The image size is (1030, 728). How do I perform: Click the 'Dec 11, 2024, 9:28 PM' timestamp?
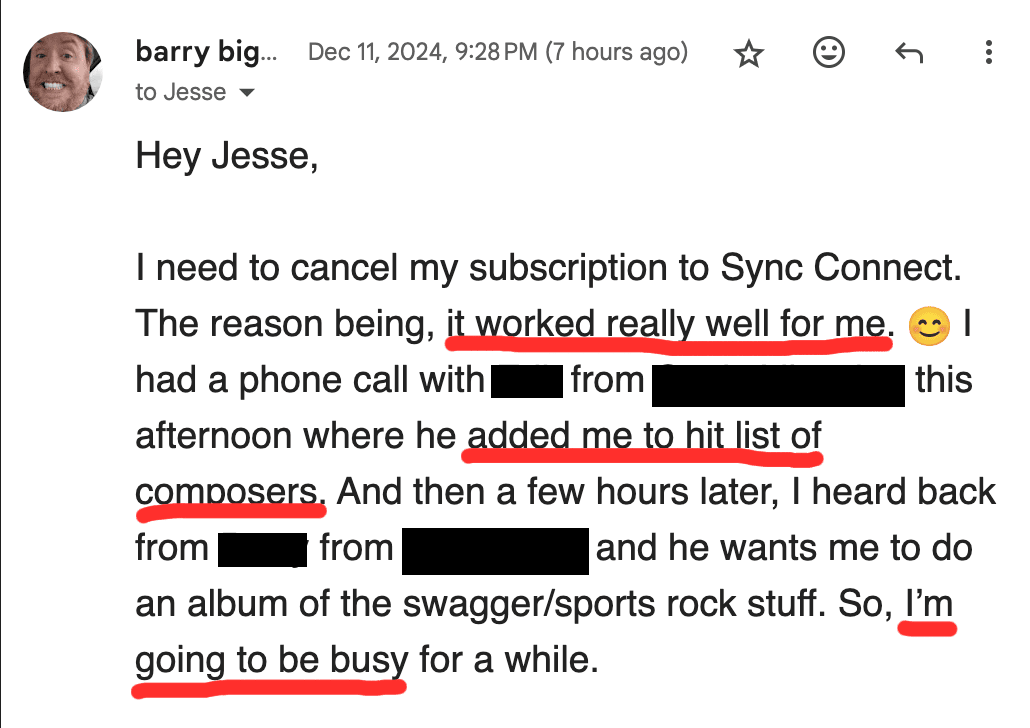423,52
